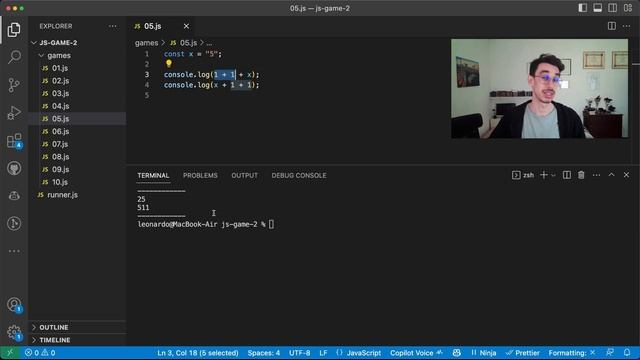
Task: Maximize the terminal panel size
Action: click(611, 175)
